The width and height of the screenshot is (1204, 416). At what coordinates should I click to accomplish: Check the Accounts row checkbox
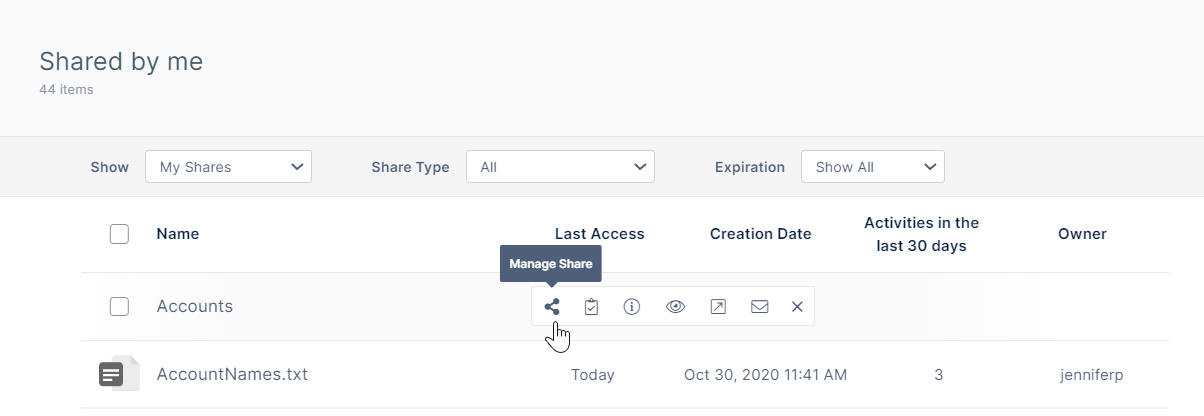coord(119,307)
